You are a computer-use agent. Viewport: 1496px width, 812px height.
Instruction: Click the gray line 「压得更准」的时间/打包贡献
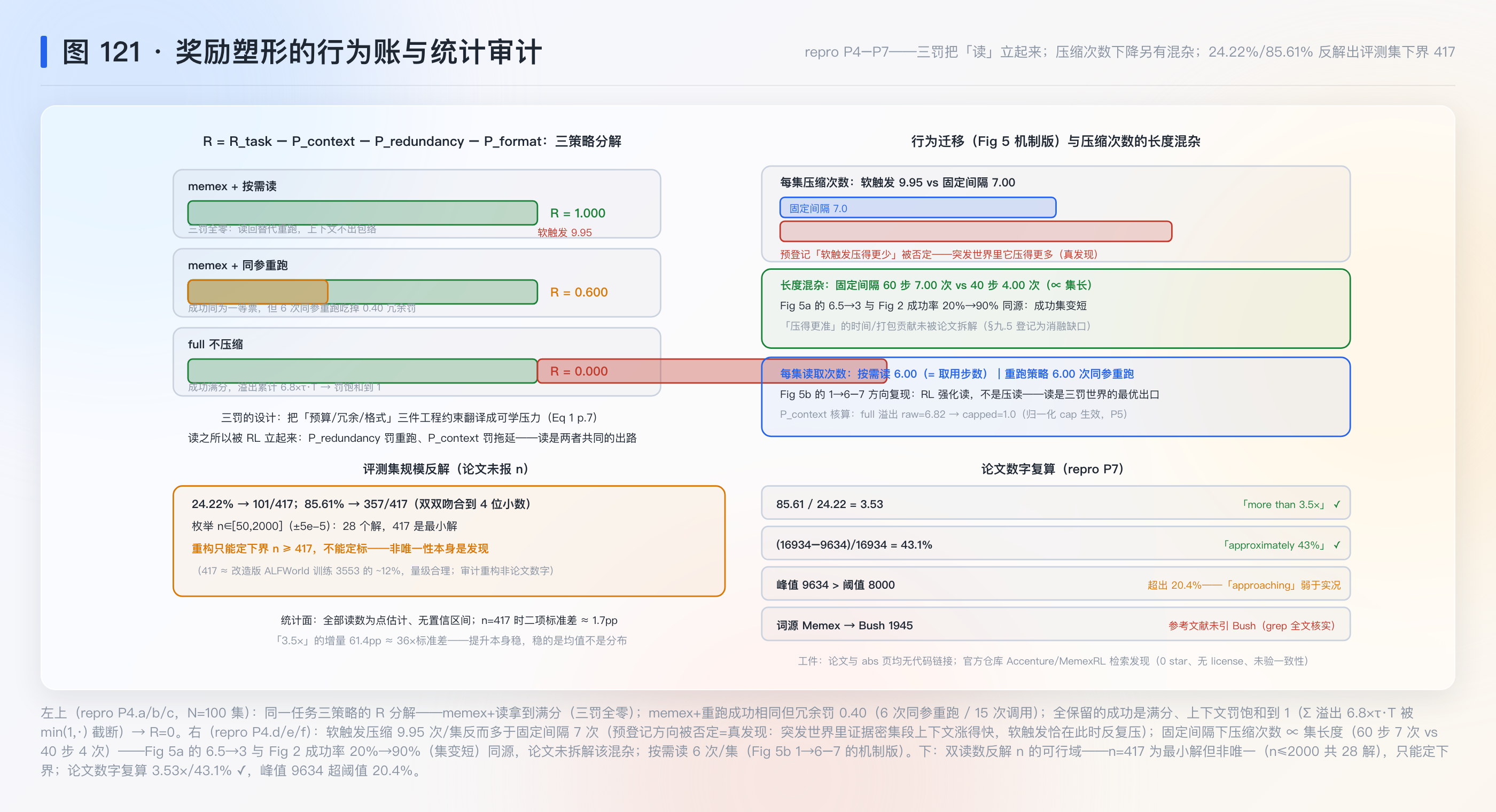pos(935,326)
